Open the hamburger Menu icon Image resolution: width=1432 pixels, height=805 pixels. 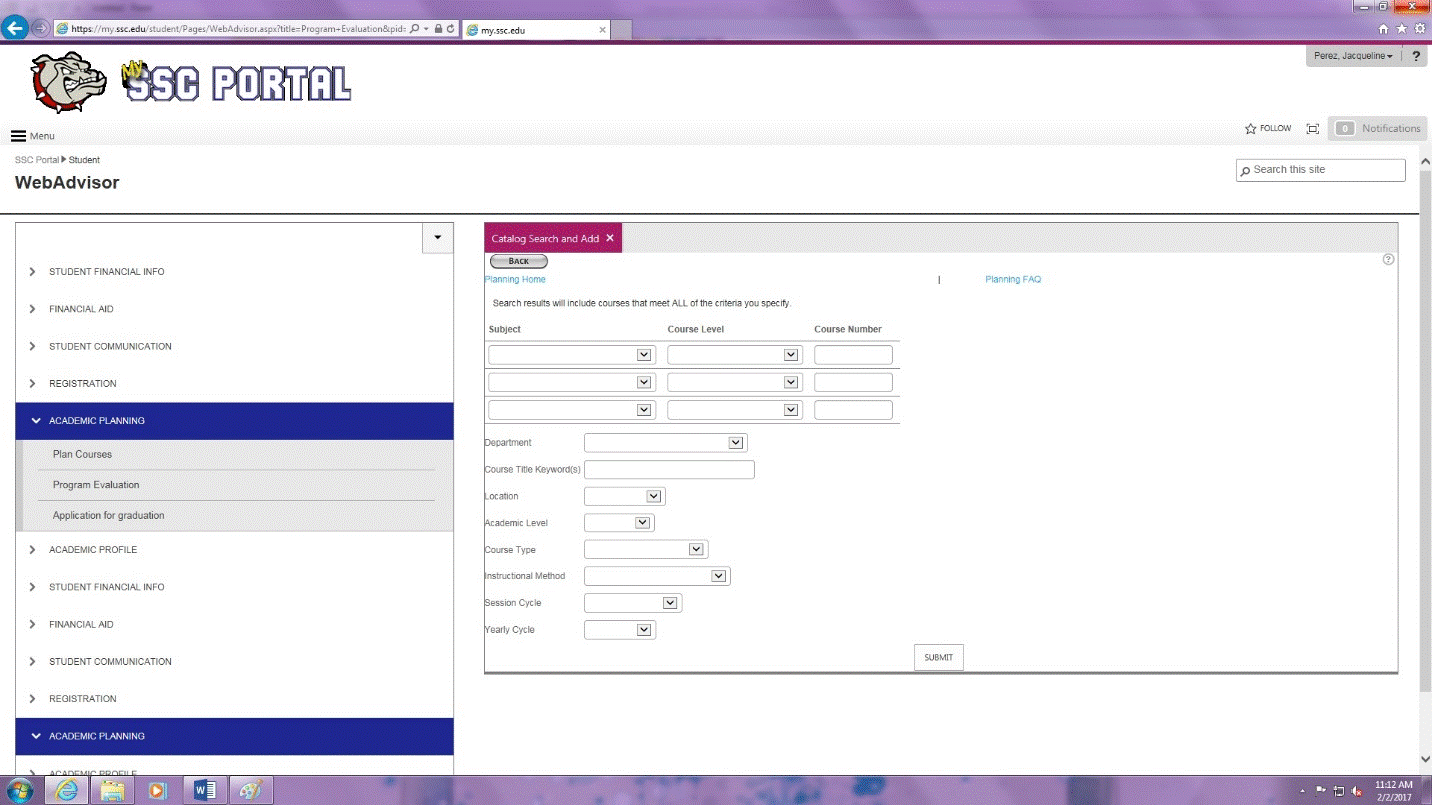pyautogui.click(x=18, y=136)
